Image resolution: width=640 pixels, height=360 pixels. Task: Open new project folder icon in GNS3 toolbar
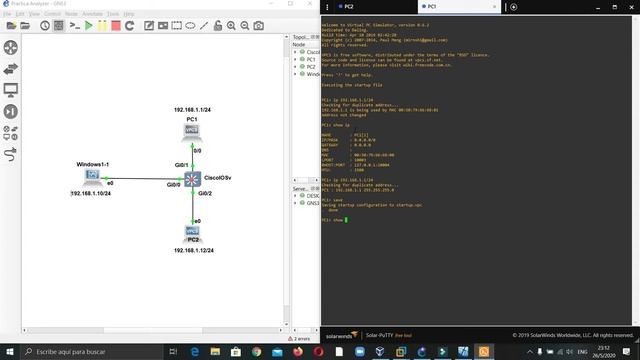(x=11, y=26)
